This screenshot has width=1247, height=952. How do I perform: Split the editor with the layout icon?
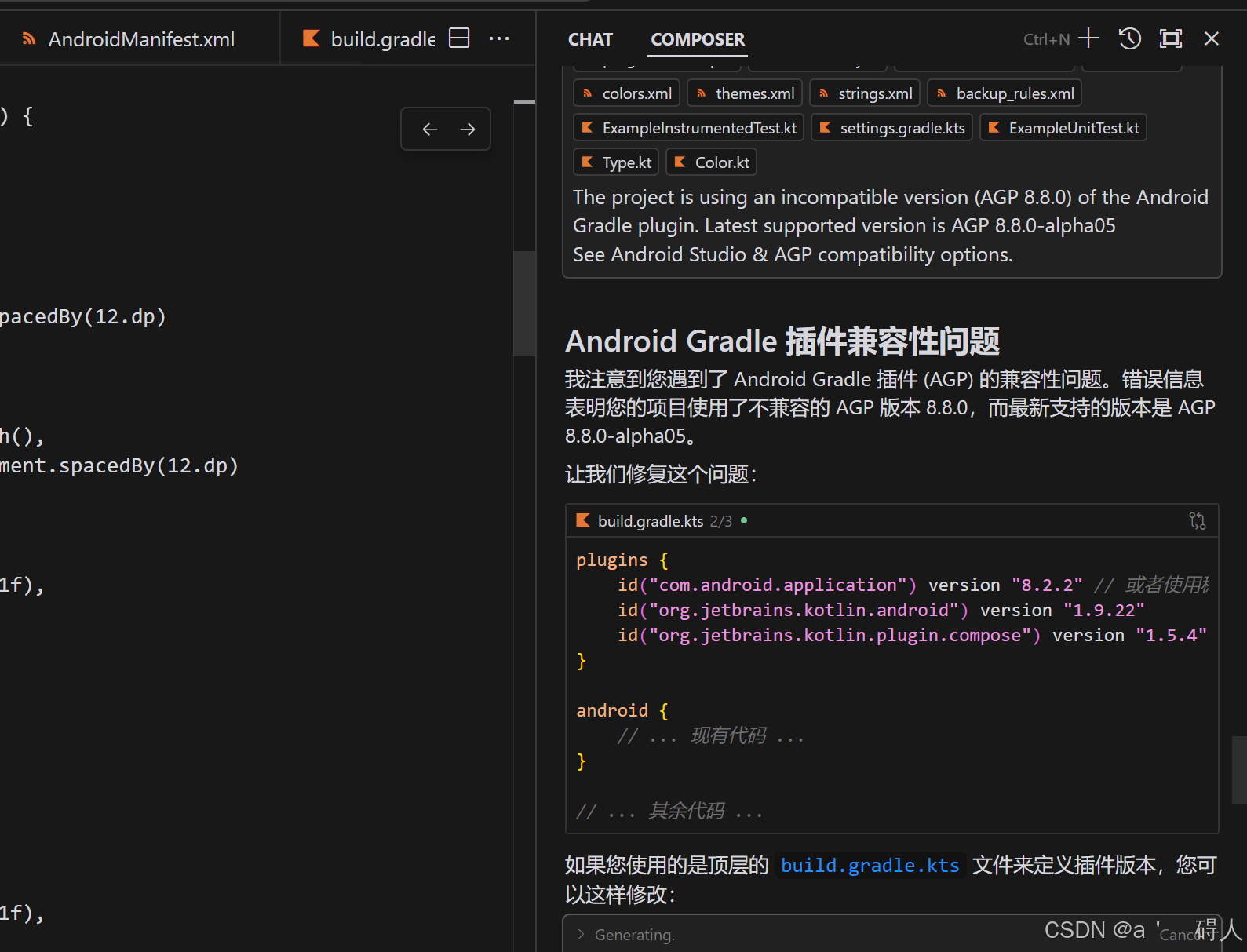(459, 38)
